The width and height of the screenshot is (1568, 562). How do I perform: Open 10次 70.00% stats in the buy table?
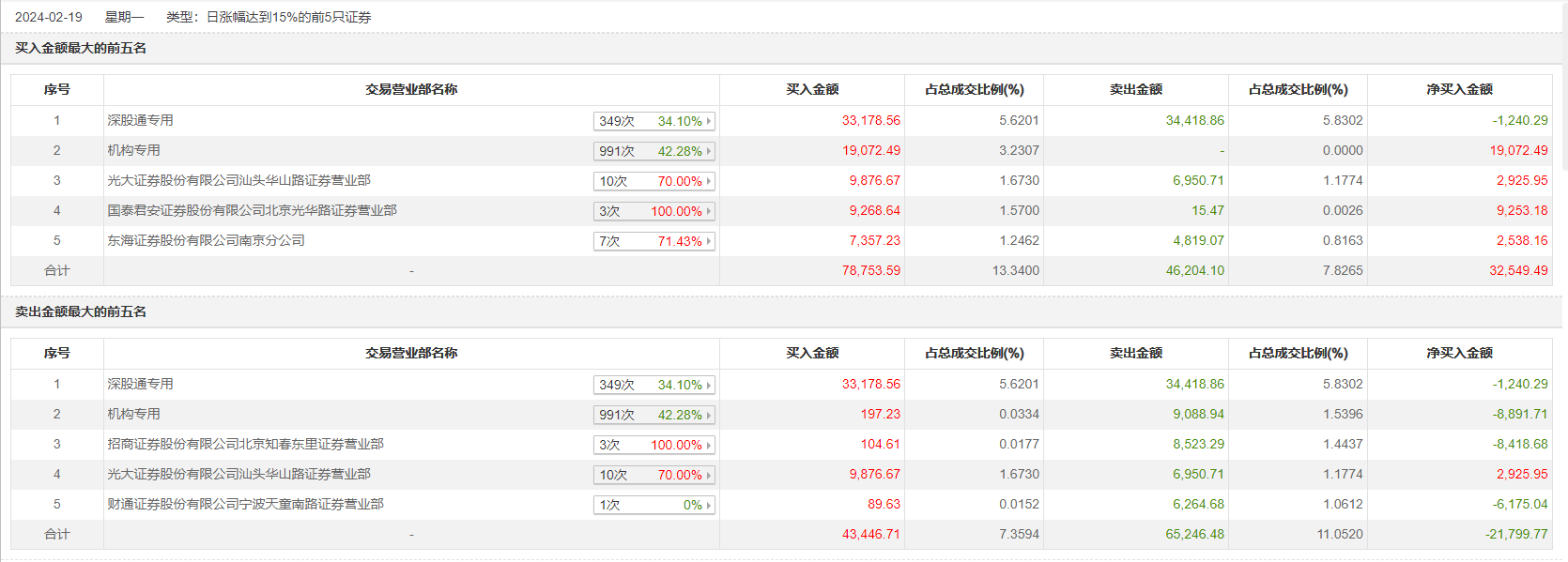pyautogui.click(x=653, y=181)
